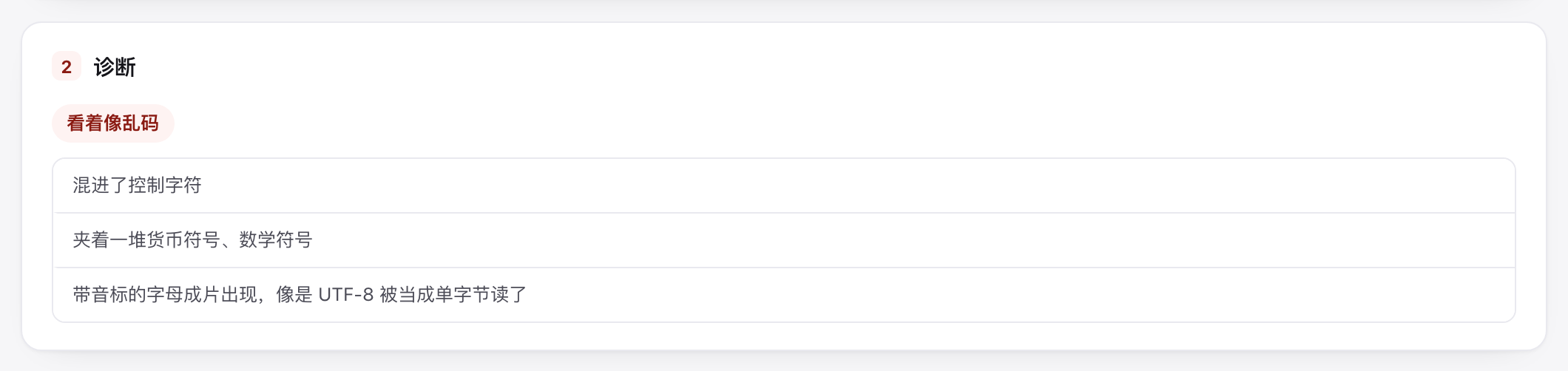The height and width of the screenshot is (371, 1568).
Task: Click the text 货币符号 in the second row
Action: coord(183,240)
